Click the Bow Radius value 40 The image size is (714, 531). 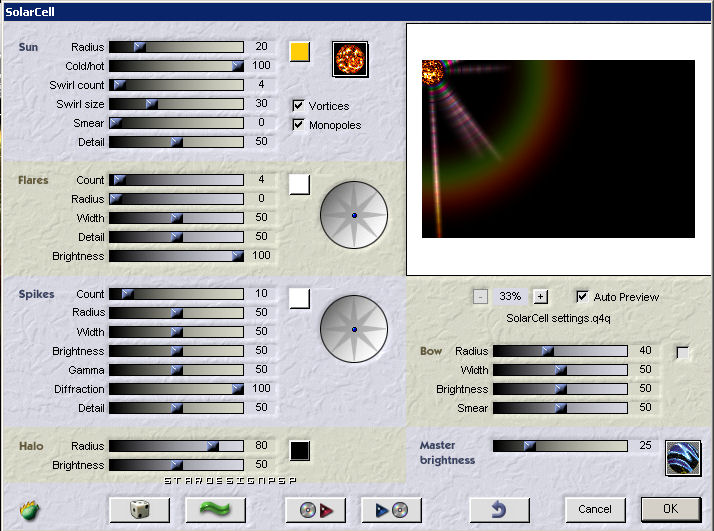[x=645, y=351]
